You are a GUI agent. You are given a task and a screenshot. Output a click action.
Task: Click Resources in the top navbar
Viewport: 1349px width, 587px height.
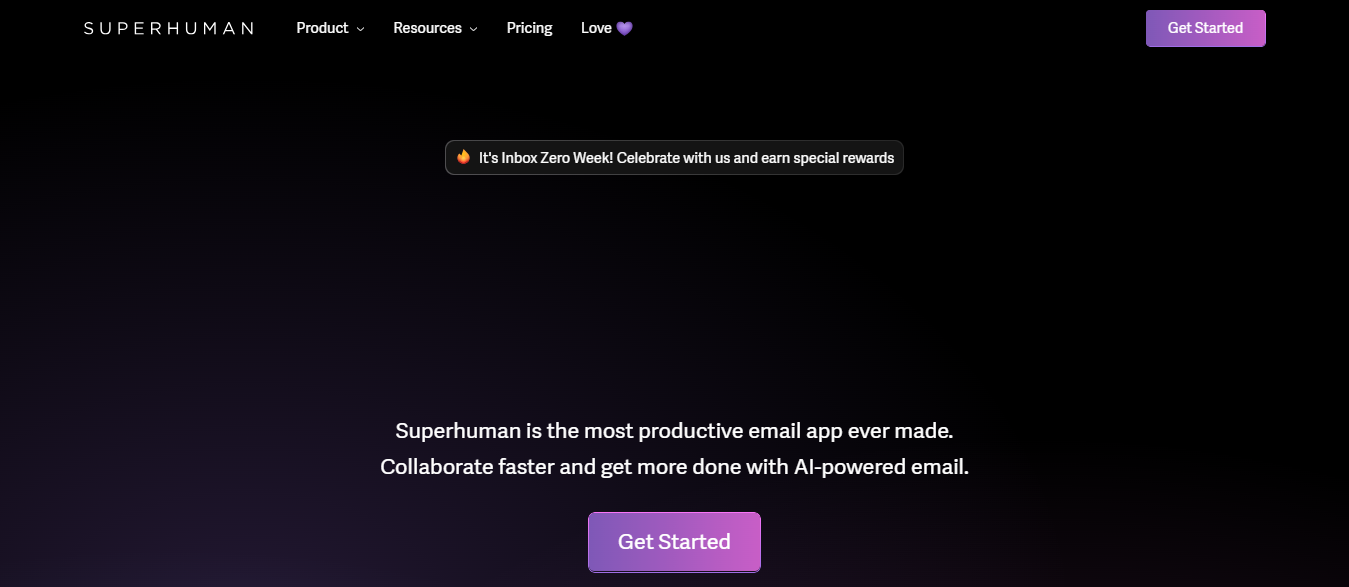[427, 28]
